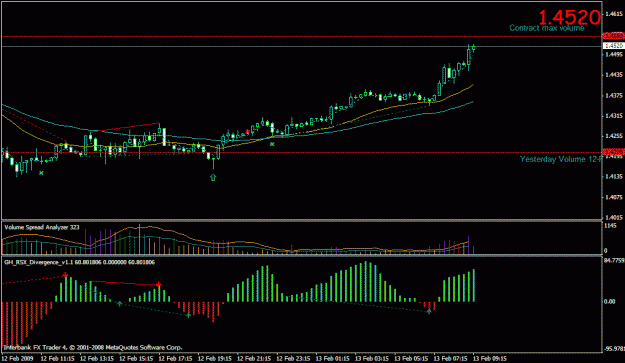The image size is (625, 363).
Task: Click the 1.4315 price axis label
Action: click(x=614, y=116)
